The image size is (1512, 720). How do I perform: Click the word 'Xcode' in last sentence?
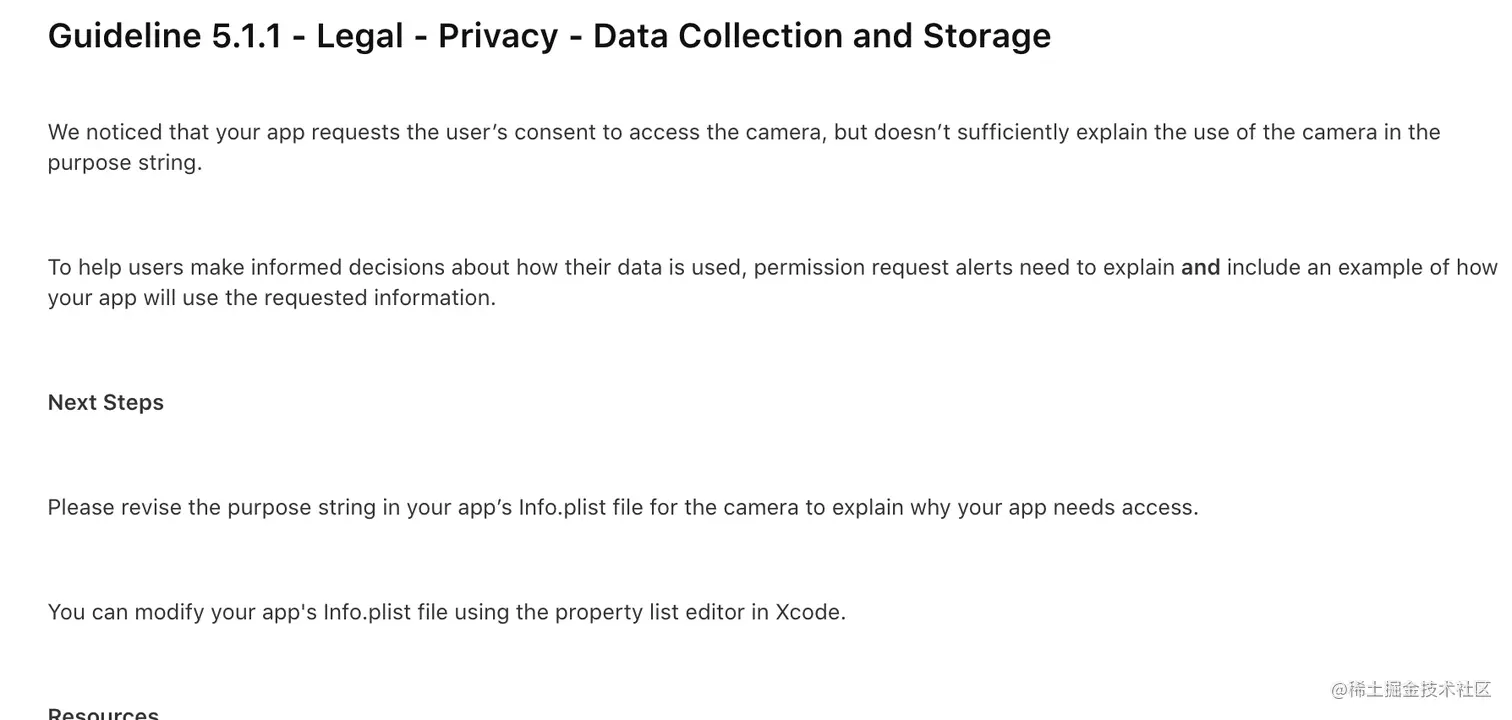click(811, 612)
